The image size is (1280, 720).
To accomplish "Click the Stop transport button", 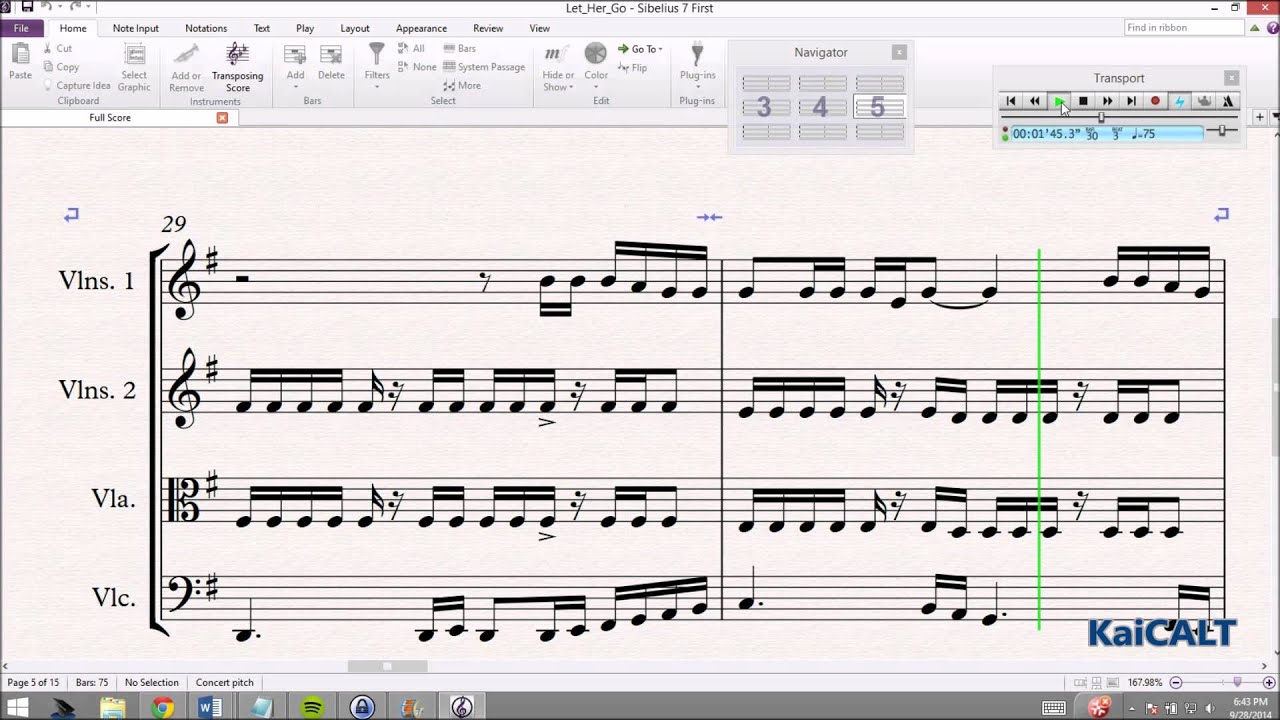I will 1083,101.
